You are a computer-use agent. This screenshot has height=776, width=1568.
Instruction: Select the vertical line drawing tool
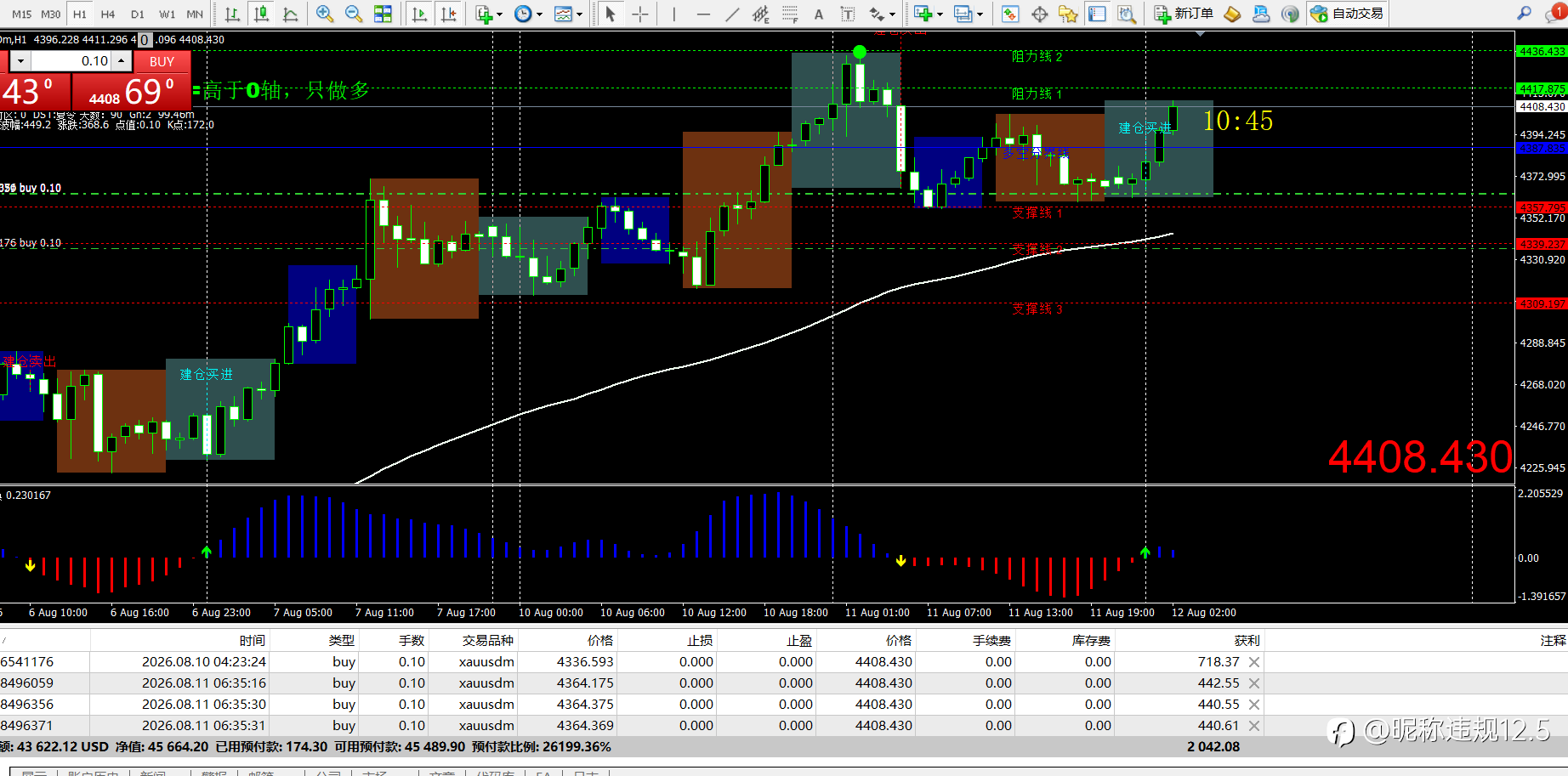coord(673,14)
